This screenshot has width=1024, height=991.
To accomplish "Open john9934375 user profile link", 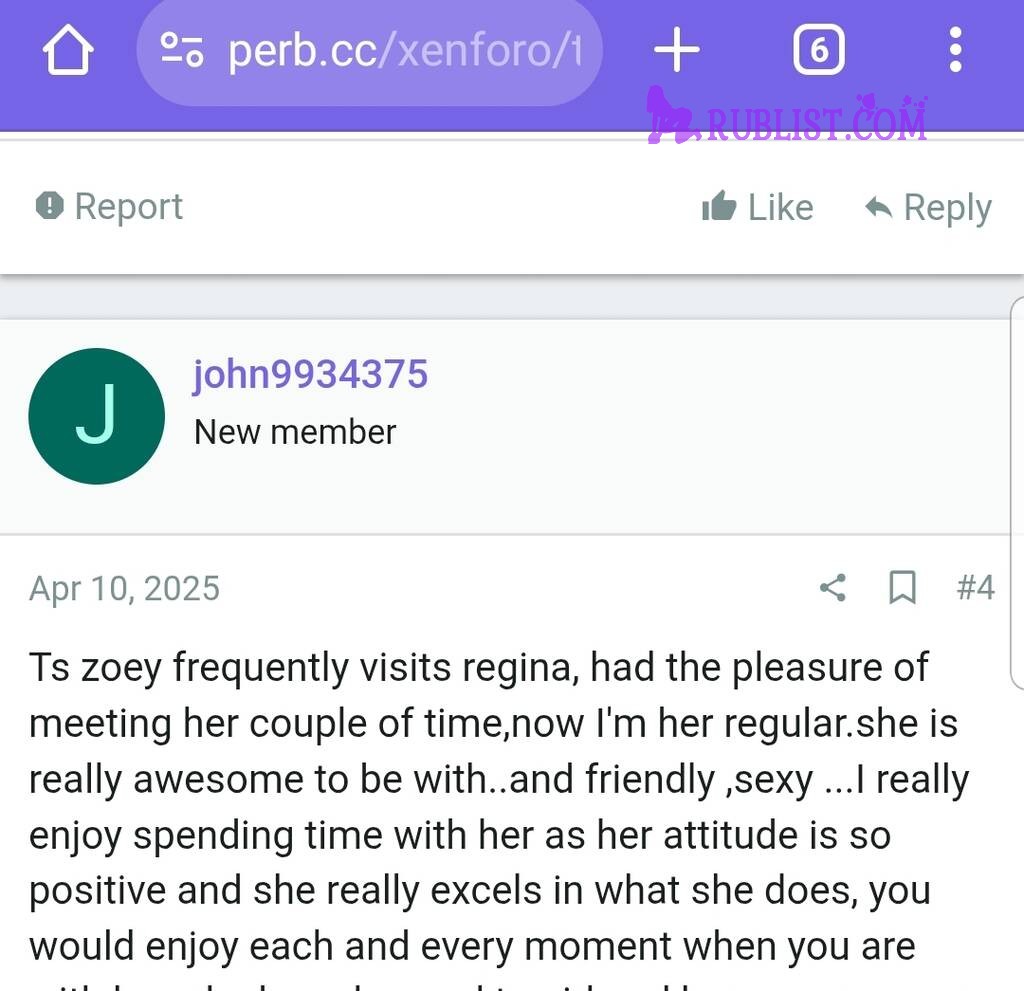I will 310,374.
